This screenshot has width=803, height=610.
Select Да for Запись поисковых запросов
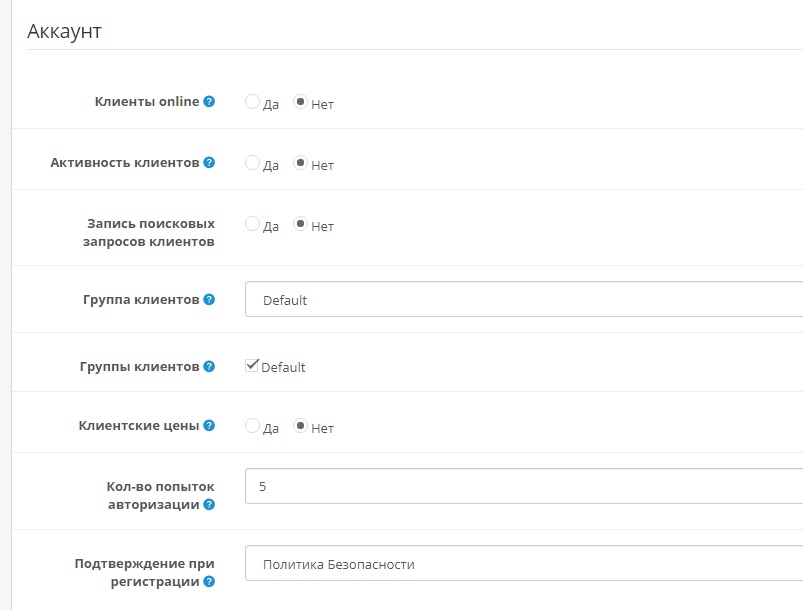(252, 224)
